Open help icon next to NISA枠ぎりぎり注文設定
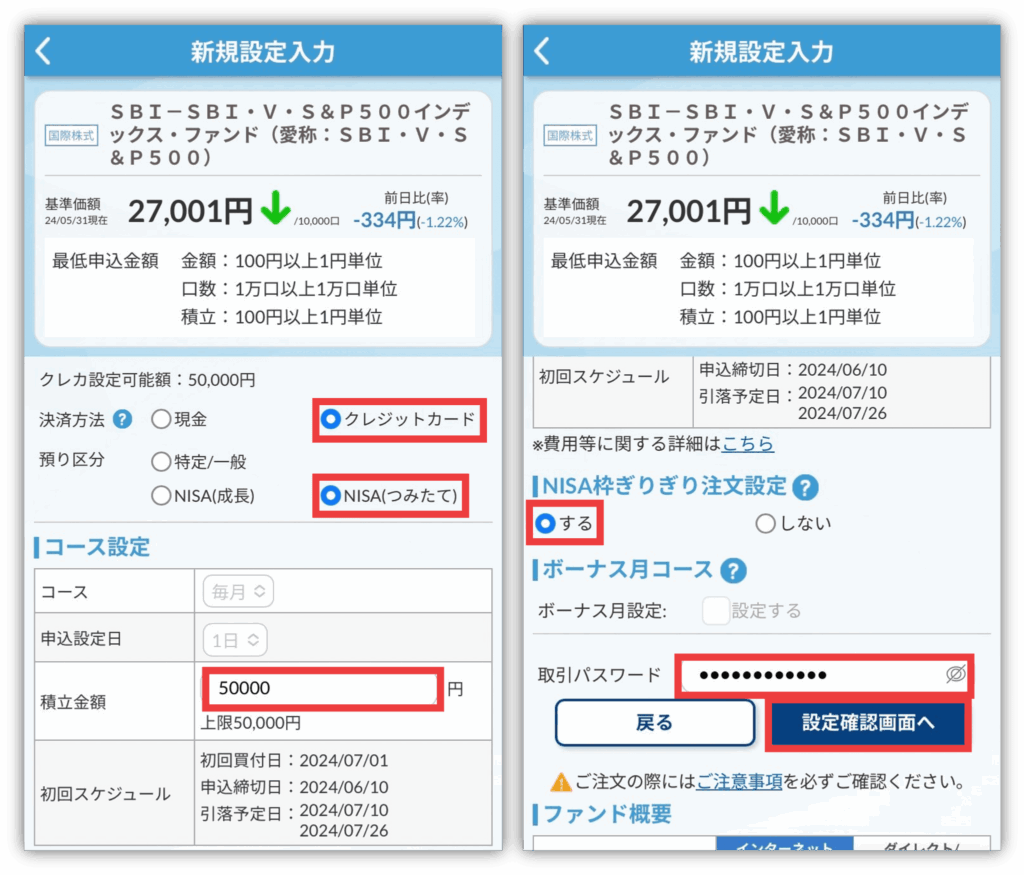1024x875 pixels. 805,487
